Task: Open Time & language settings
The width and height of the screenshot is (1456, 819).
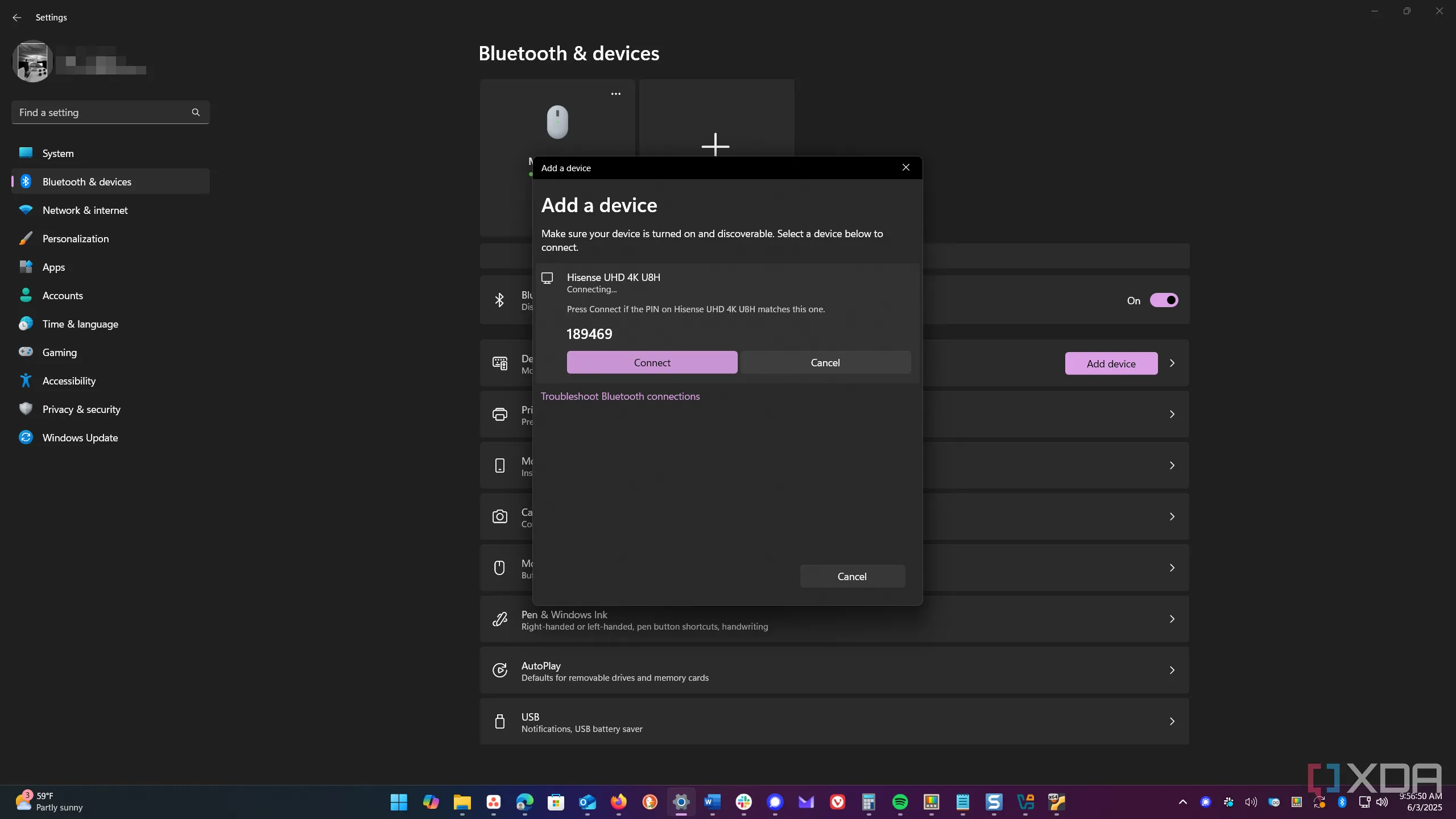Action: pyautogui.click(x=110, y=324)
